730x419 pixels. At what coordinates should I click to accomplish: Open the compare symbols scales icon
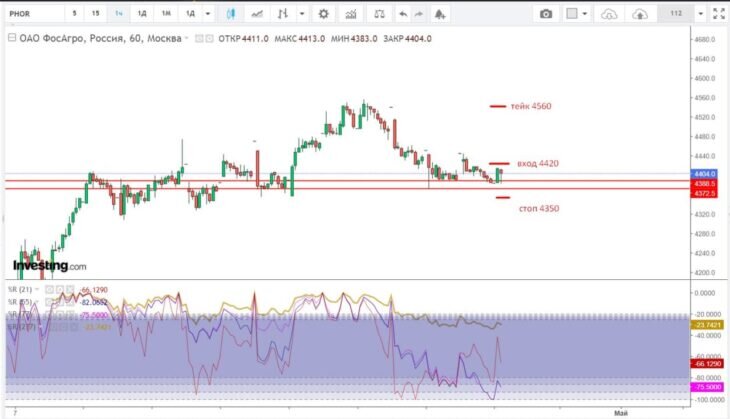click(379, 14)
